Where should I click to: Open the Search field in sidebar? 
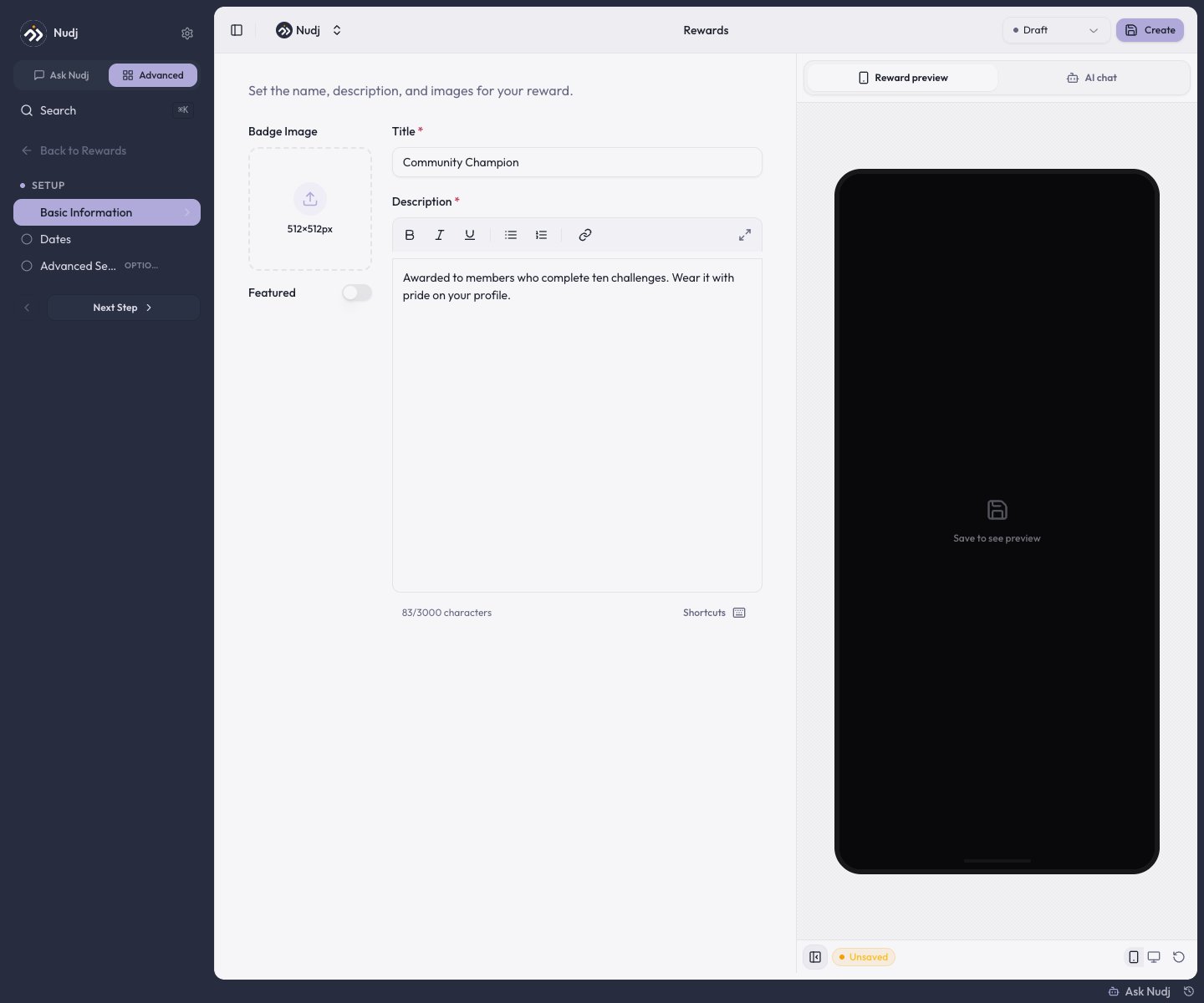(x=107, y=110)
